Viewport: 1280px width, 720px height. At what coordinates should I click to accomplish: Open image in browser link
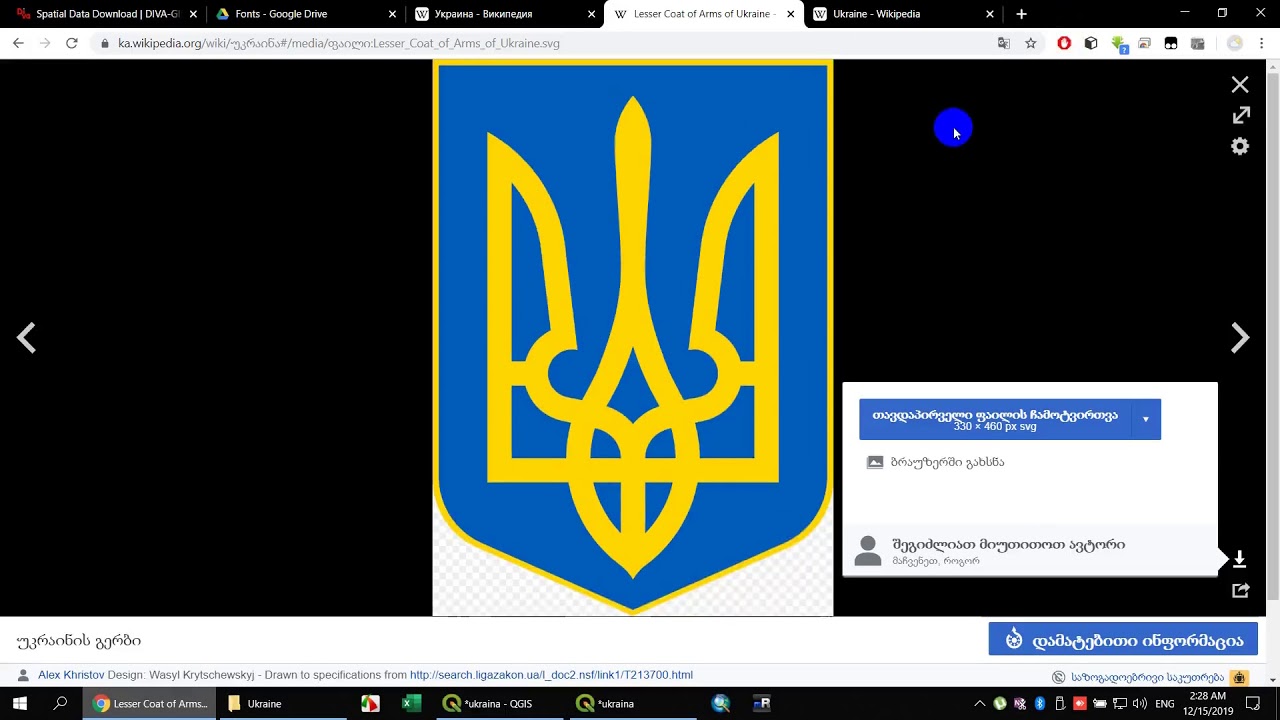pos(947,462)
